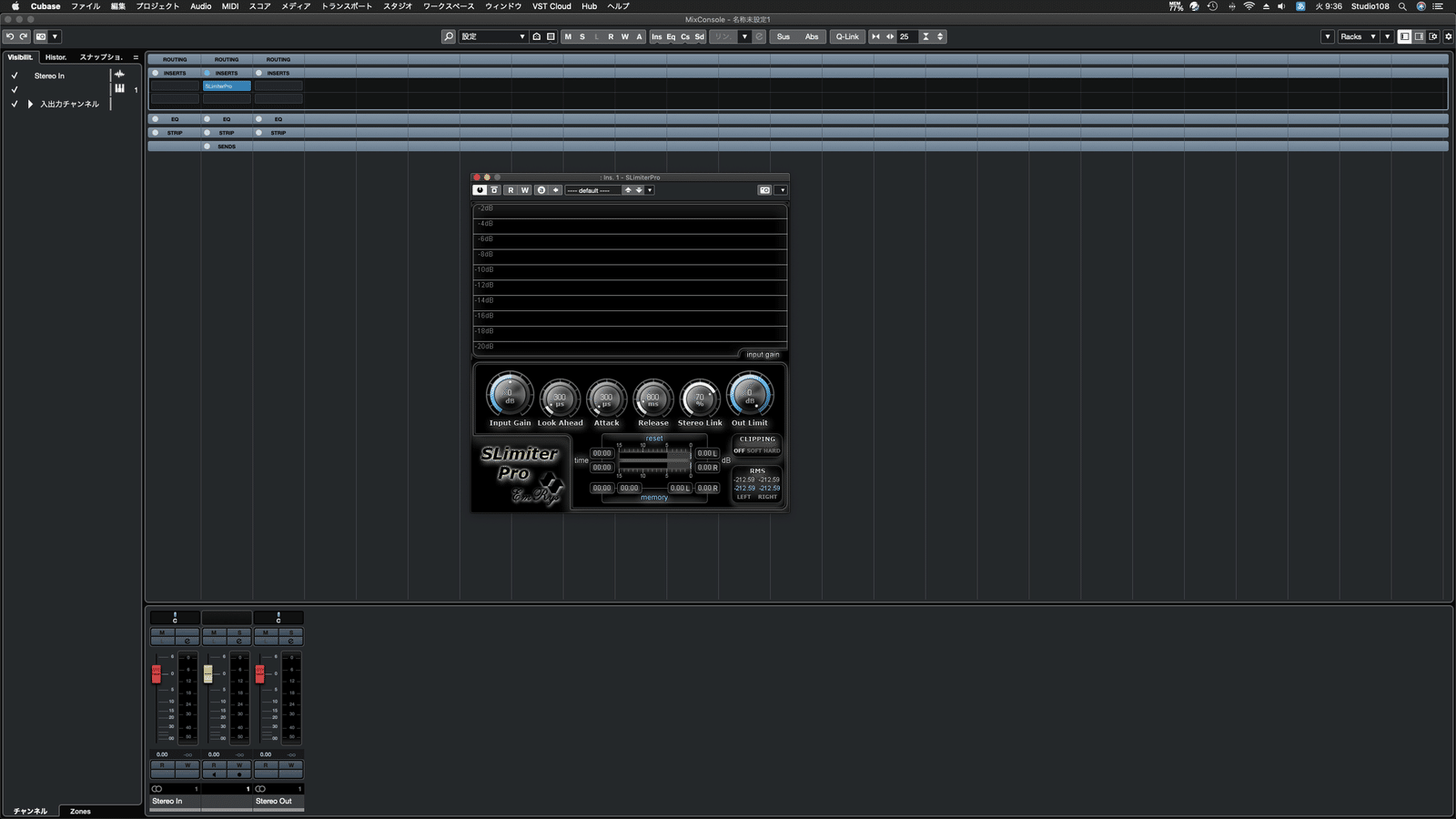Click the undo arrow in the MixConsole toolbar
Viewport: 1456px width, 819px height.
click(10, 36)
